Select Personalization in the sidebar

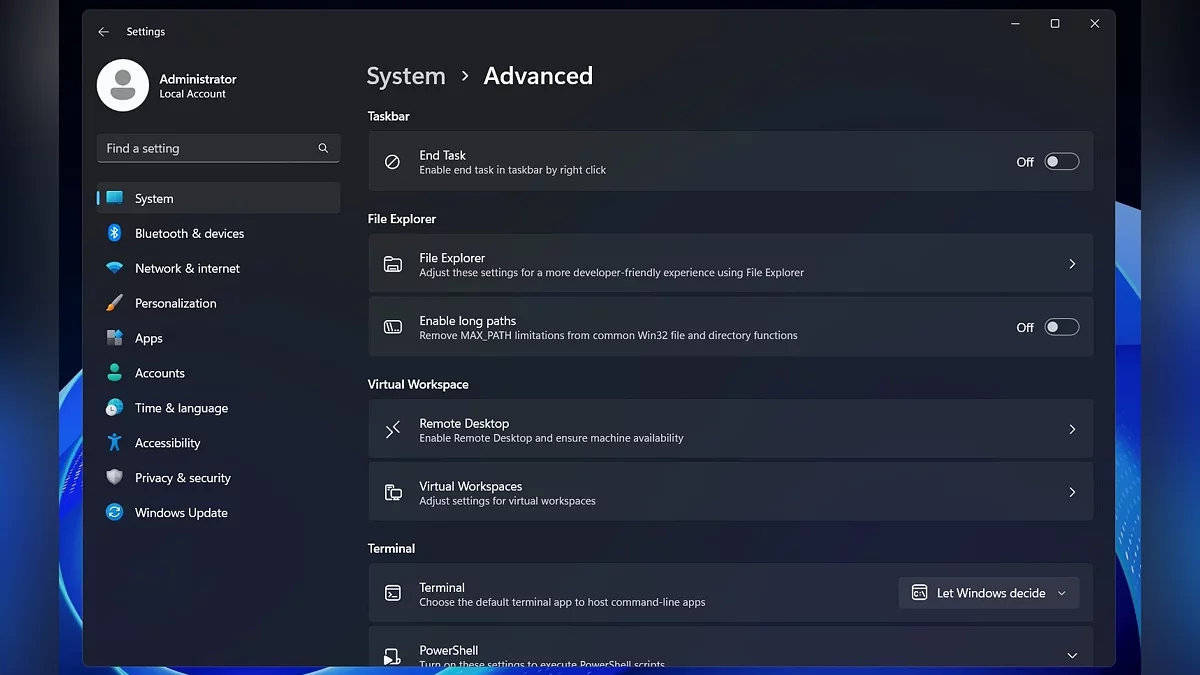[176, 303]
